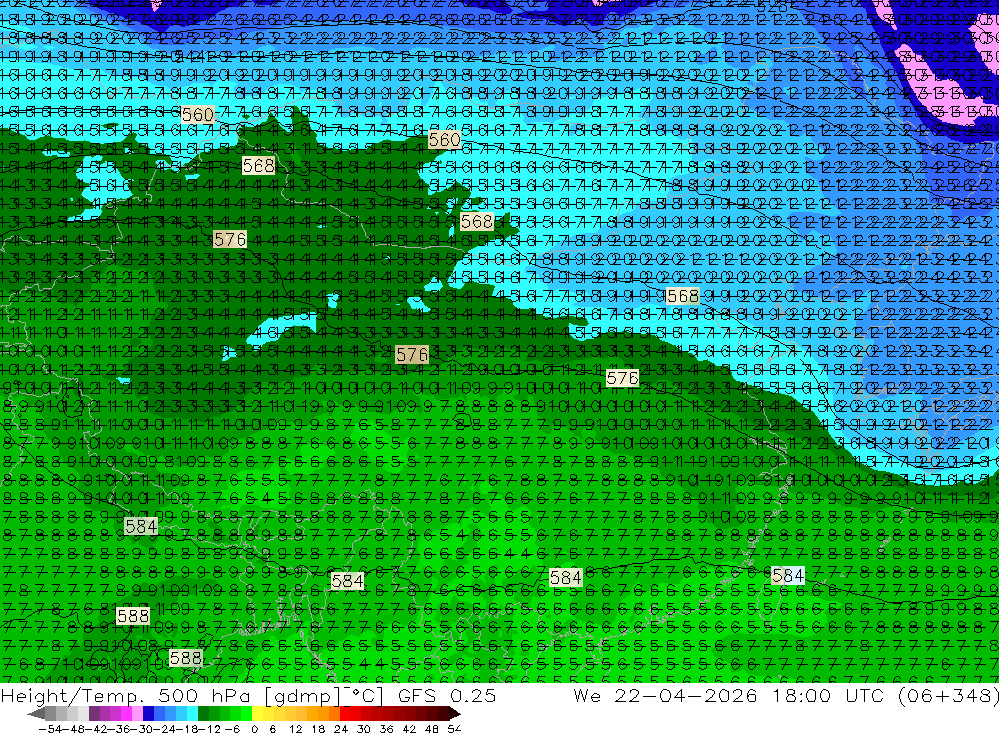Click the yellow swatch above 0 in legend
The height and width of the screenshot is (733, 1000).
(257, 713)
